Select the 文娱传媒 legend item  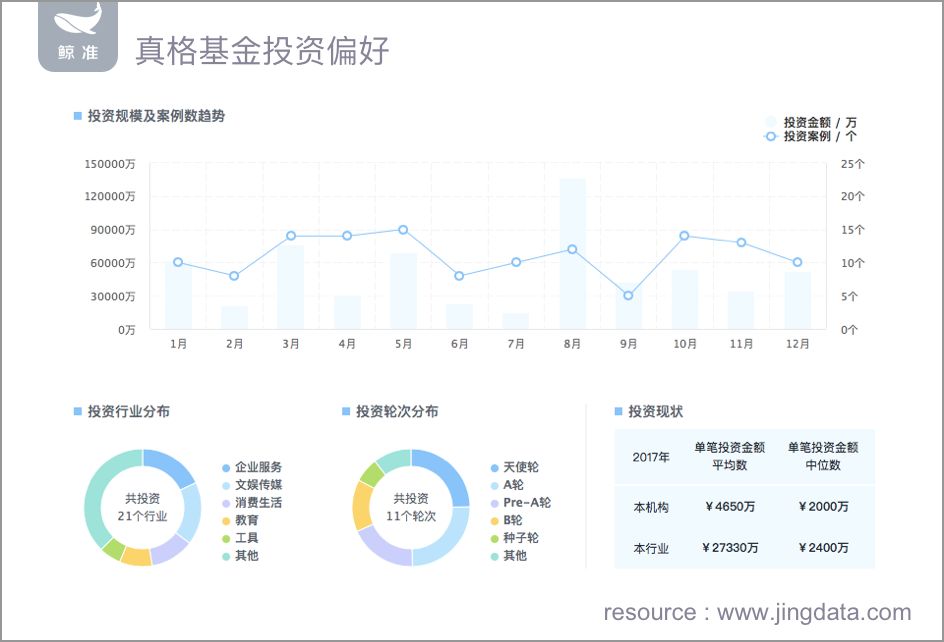click(x=252, y=485)
